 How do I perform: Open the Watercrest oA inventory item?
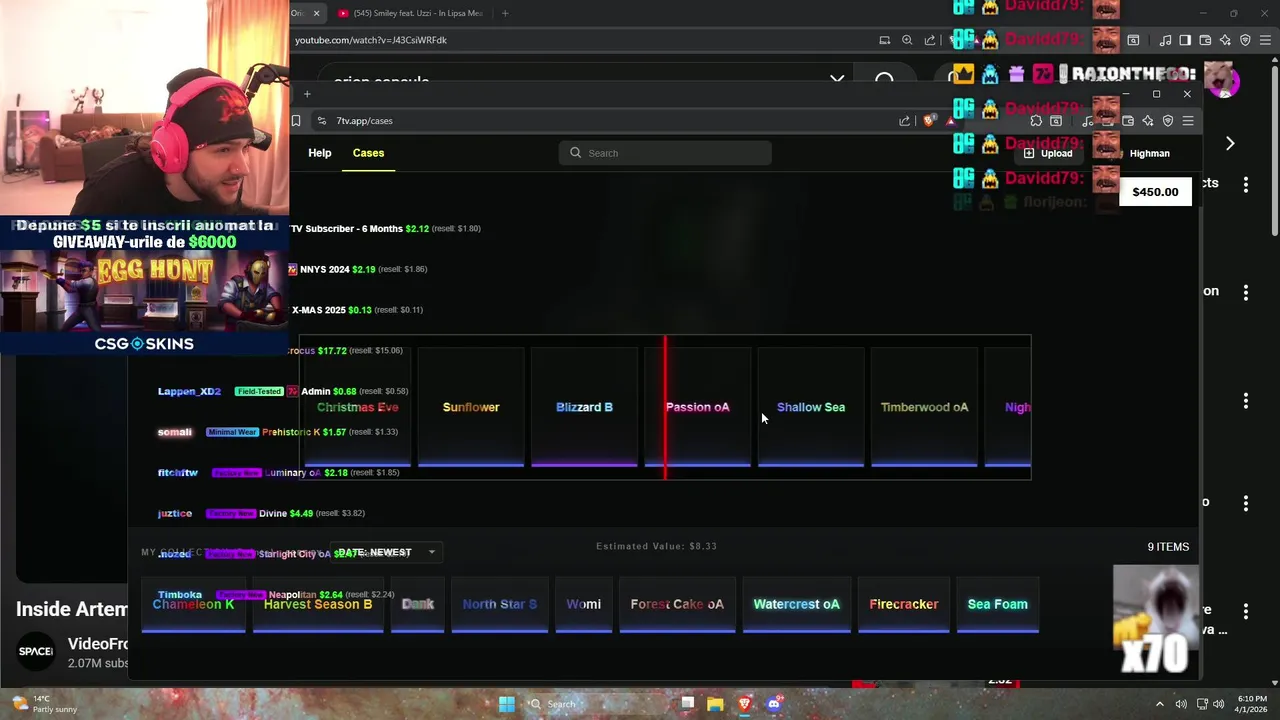pos(796,604)
